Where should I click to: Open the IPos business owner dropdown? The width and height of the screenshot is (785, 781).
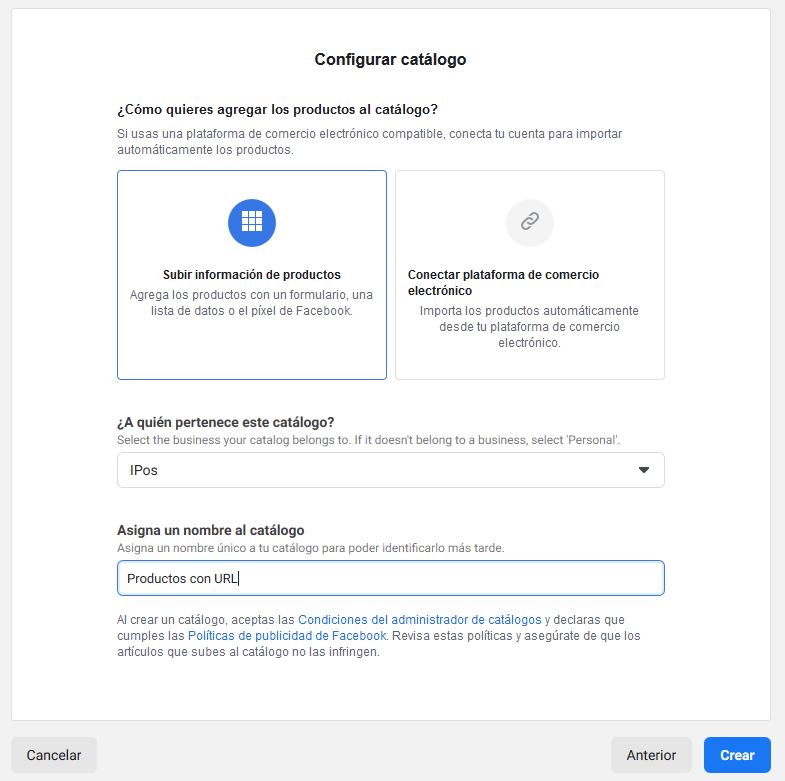point(390,470)
